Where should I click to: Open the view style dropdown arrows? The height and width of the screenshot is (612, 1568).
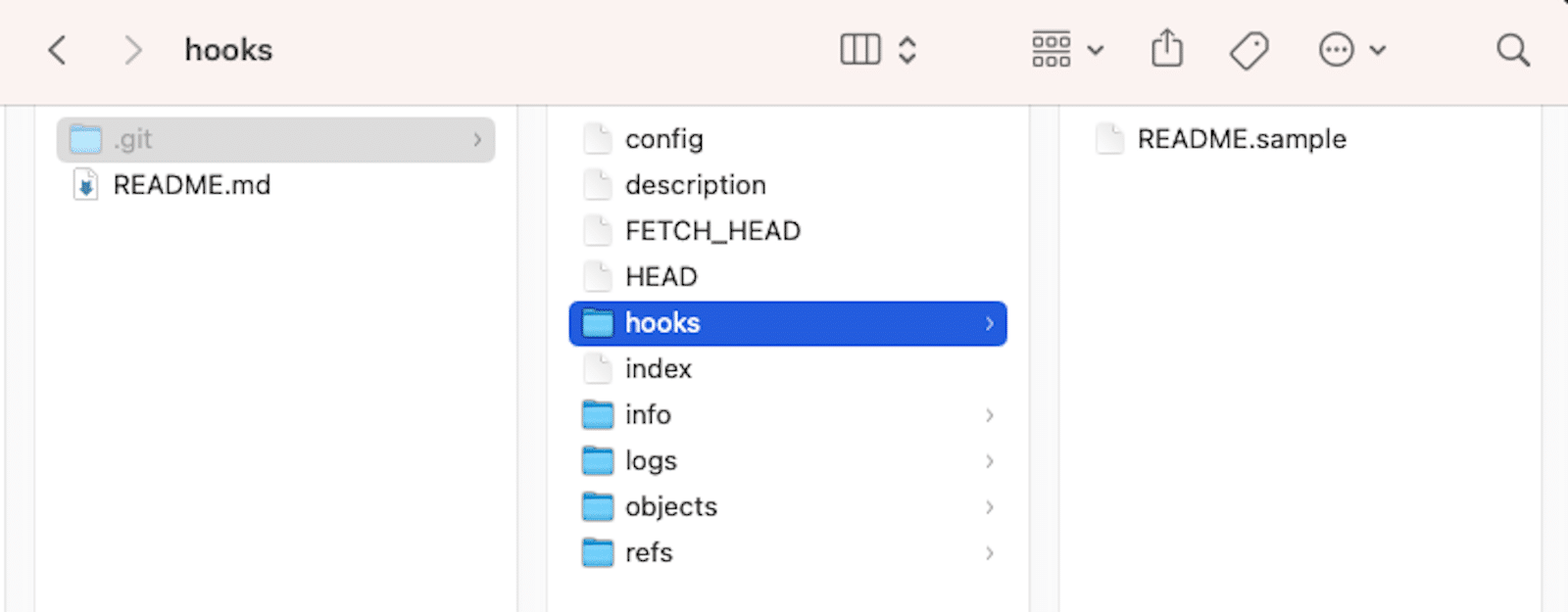[x=907, y=48]
